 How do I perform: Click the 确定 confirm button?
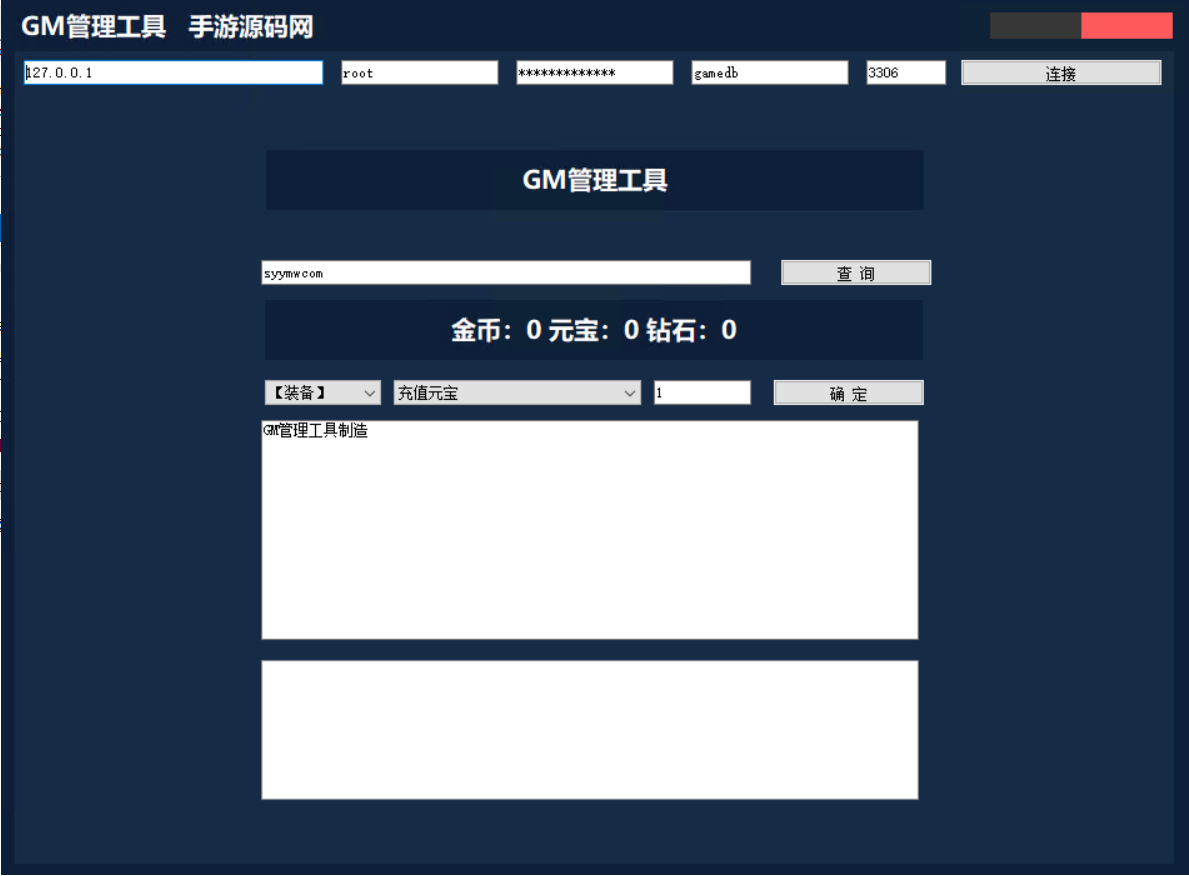point(848,392)
